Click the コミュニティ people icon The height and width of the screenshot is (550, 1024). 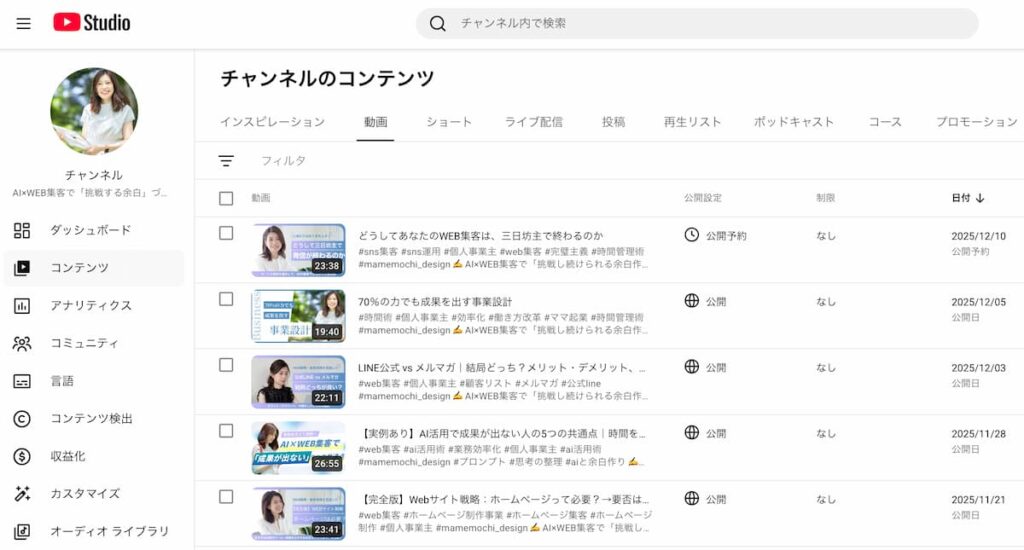pyautogui.click(x=22, y=344)
